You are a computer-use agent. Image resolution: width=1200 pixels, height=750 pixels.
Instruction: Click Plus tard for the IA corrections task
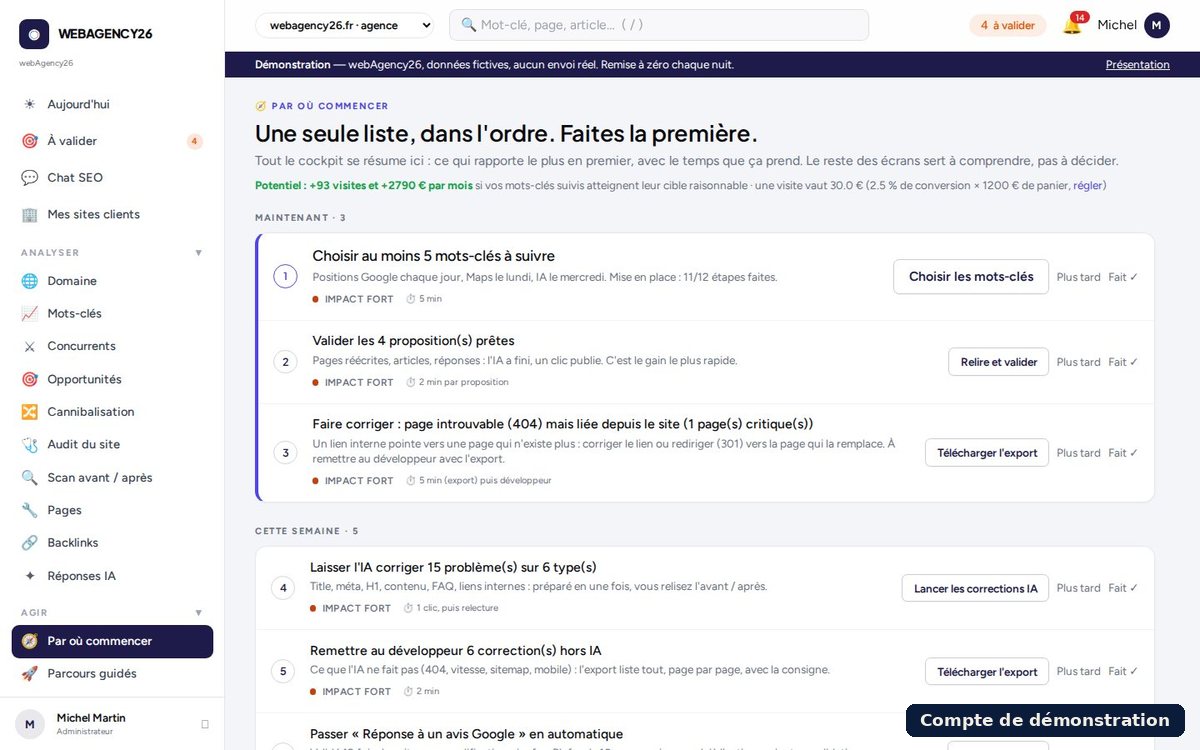(1078, 588)
